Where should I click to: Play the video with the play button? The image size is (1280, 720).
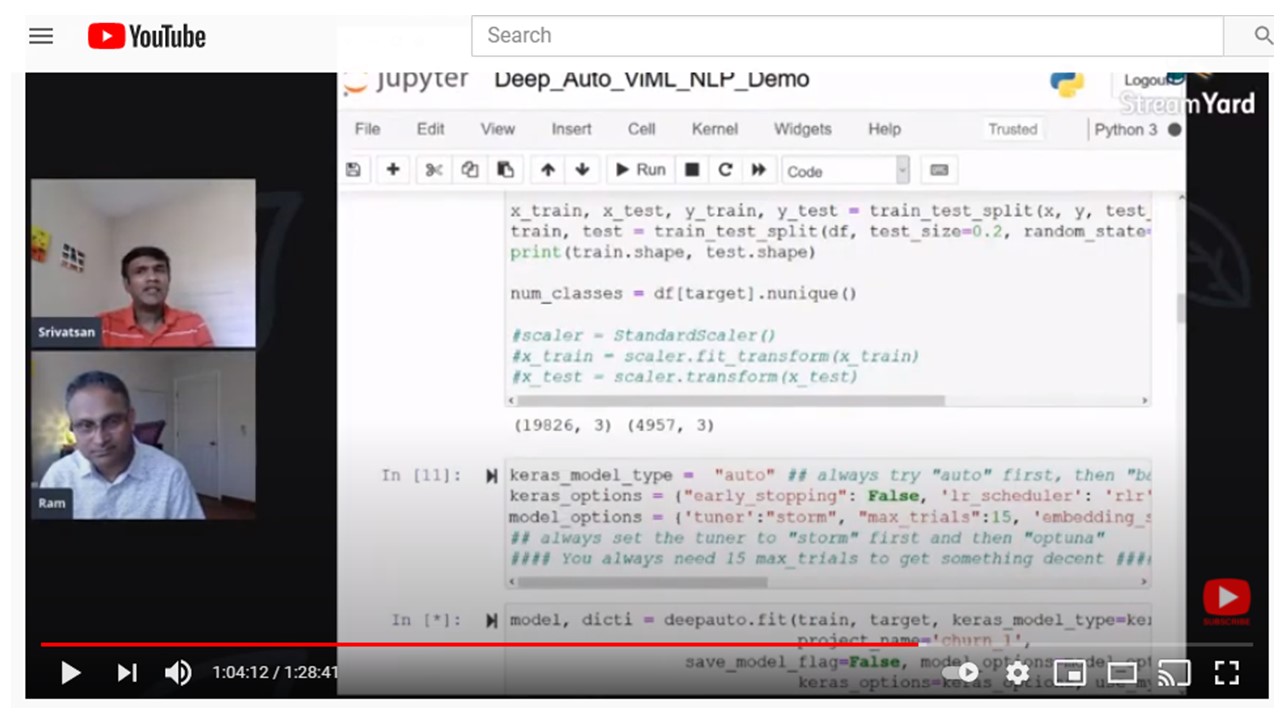pos(71,673)
